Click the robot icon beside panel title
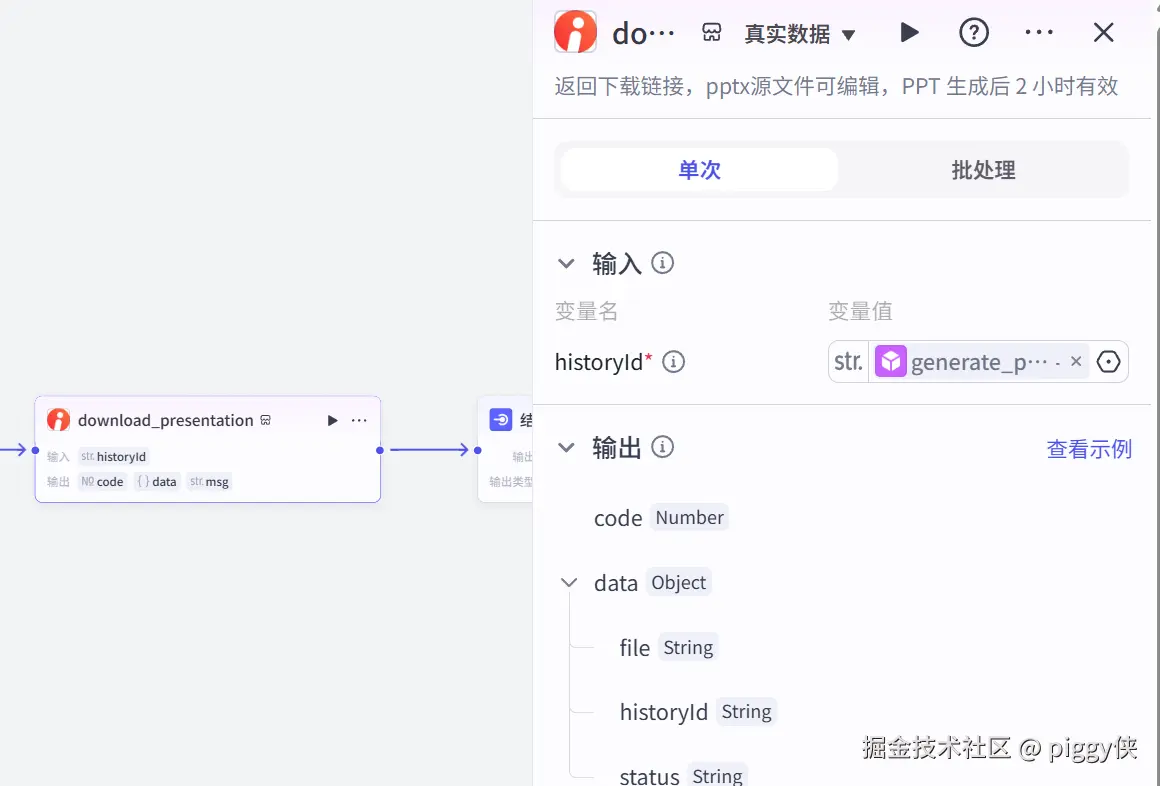The image size is (1160, 786). [712, 33]
